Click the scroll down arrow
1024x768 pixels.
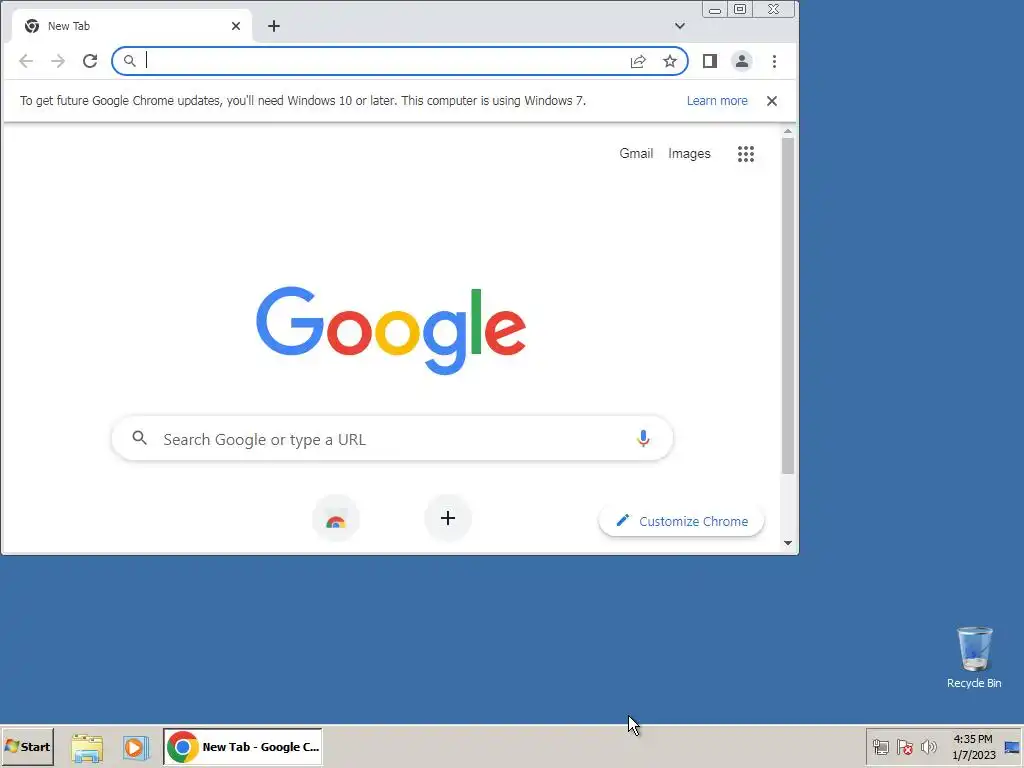tap(788, 543)
